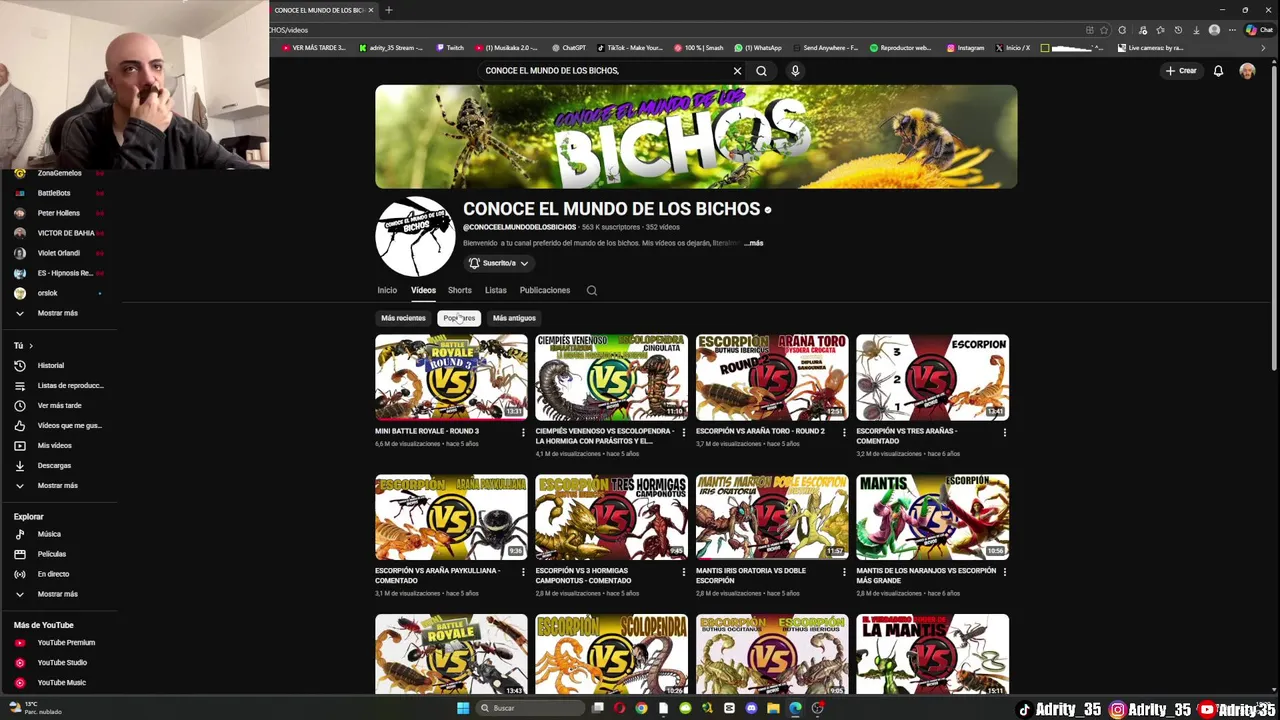Screen dimensions: 1280x720
Task: Open Ver más tarde in sidebar
Action: click(59, 405)
